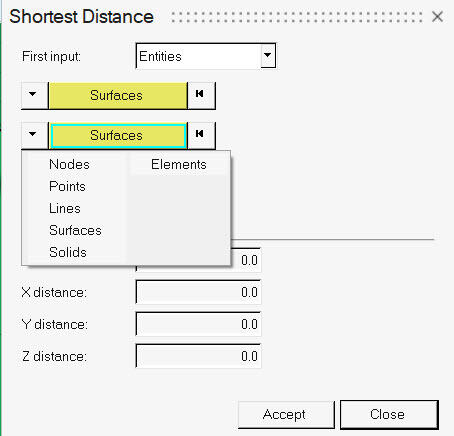Choose Points from the entity list
Viewport: 454px width, 436px height.
click(x=67, y=186)
